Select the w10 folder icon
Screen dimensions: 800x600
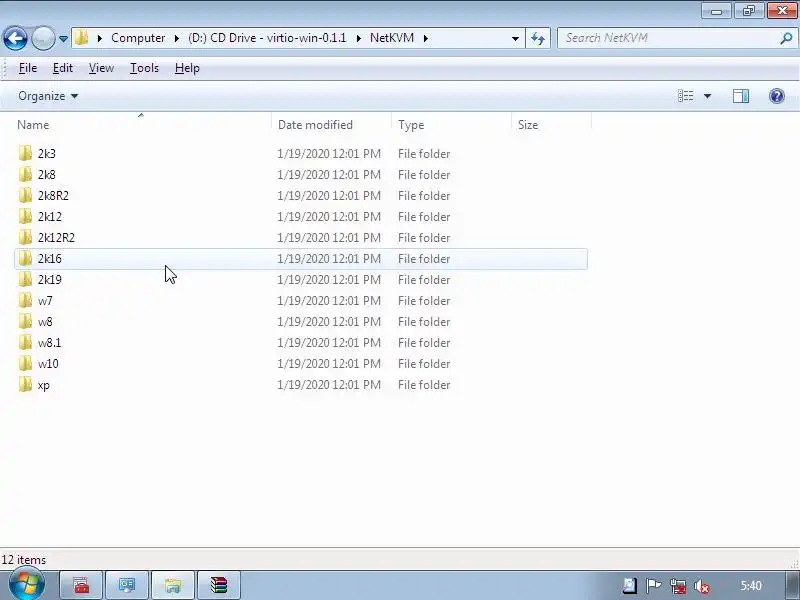25,363
